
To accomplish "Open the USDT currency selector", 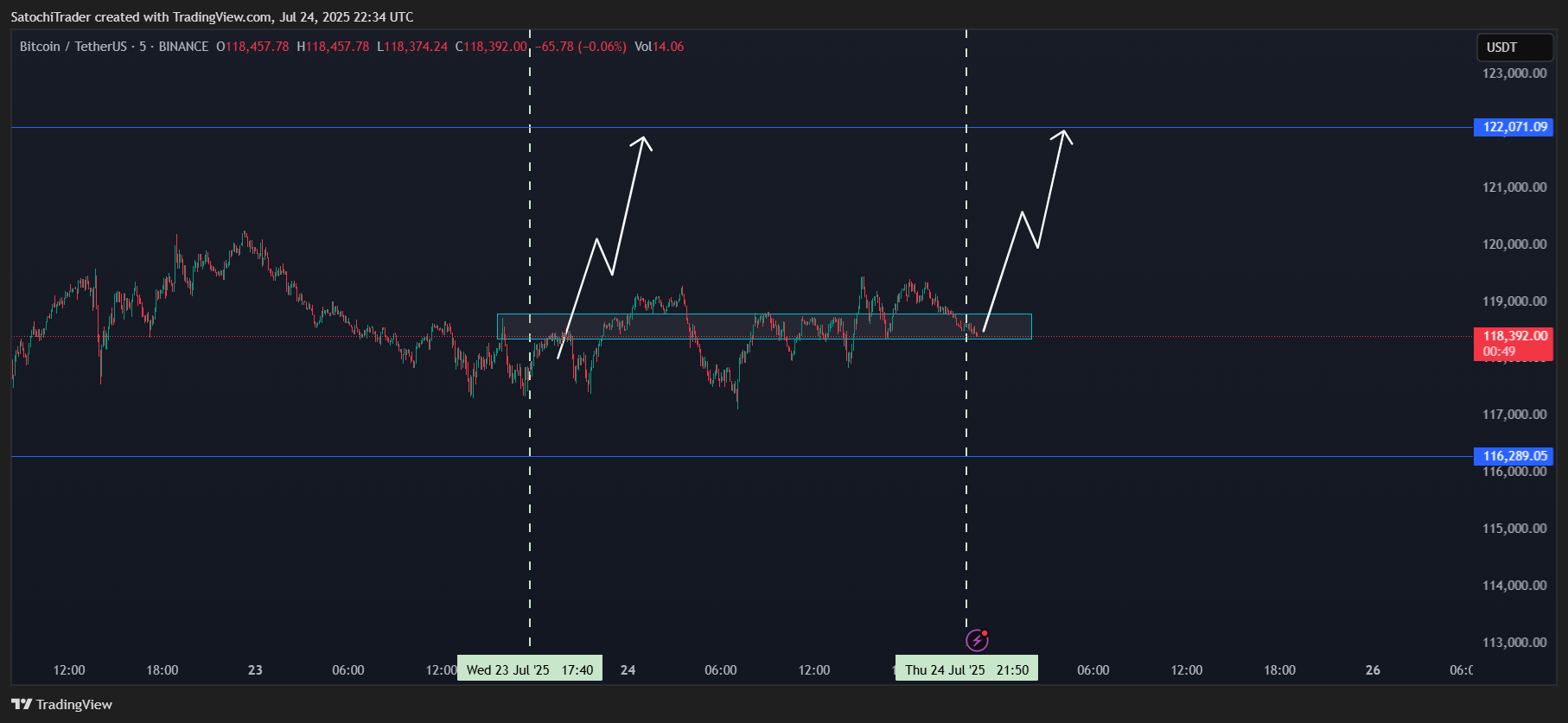I will coord(1514,48).
